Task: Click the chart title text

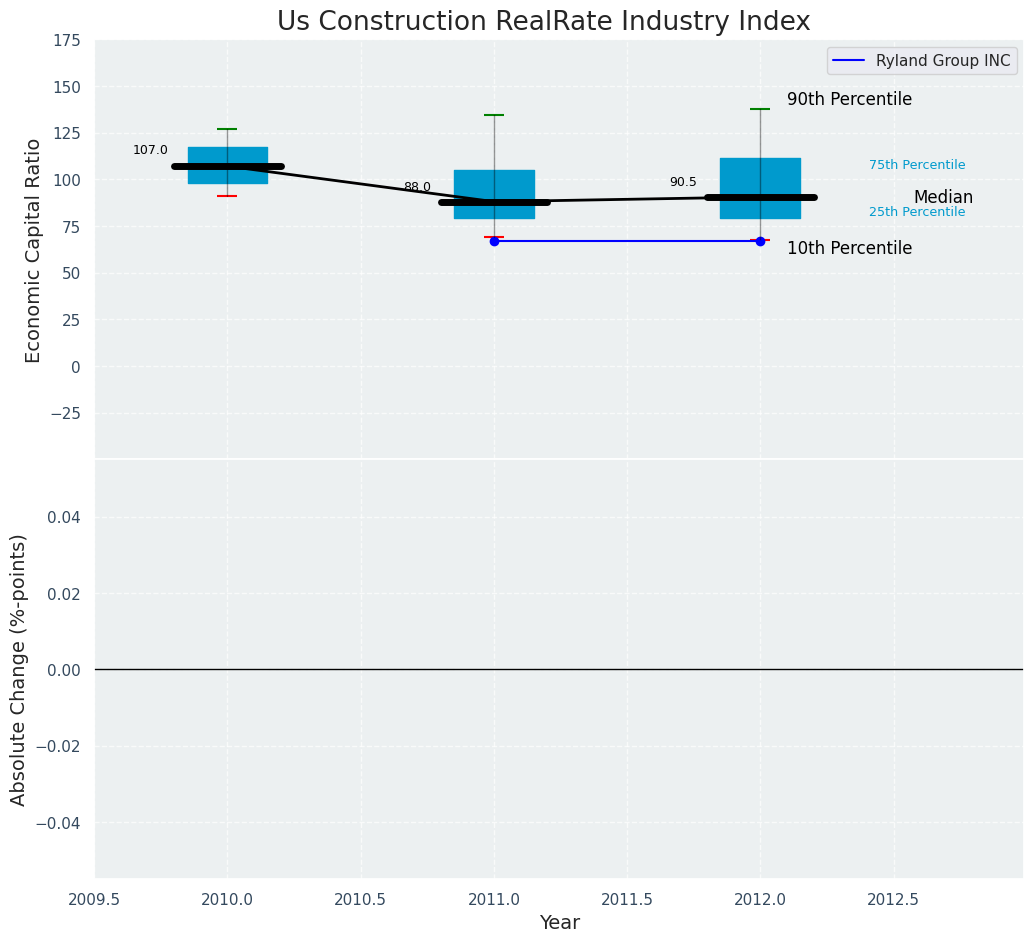Action: [543, 21]
